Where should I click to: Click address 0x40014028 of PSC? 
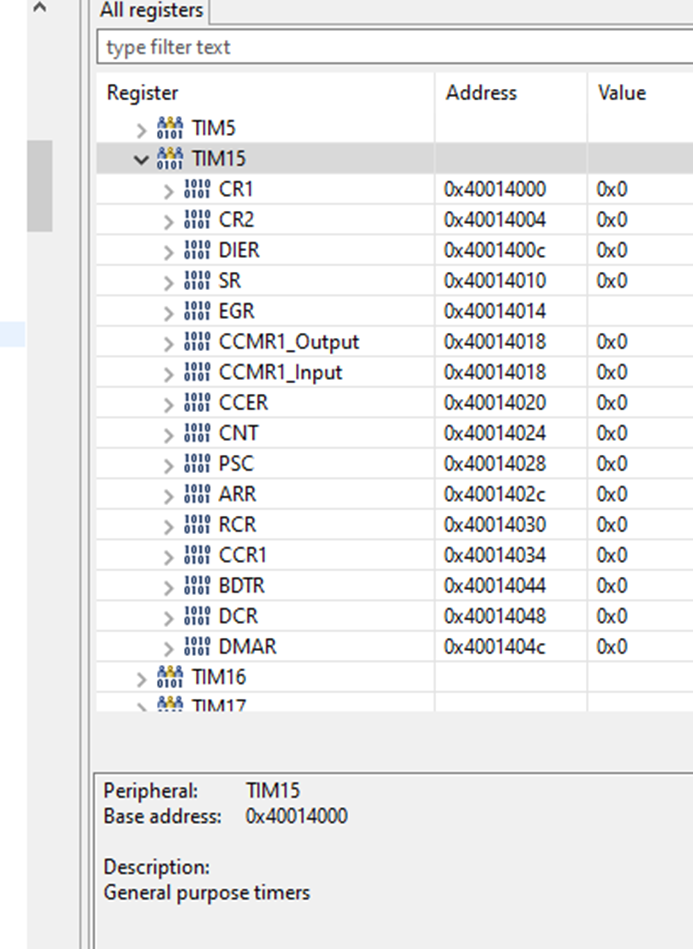pyautogui.click(x=494, y=463)
